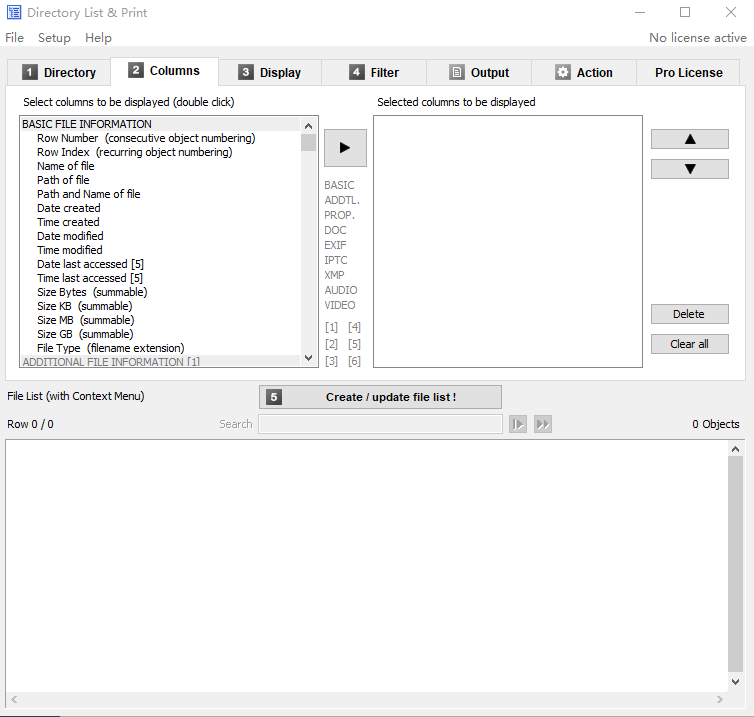Add selected column with right arrow button
754x717 pixels.
(345, 147)
